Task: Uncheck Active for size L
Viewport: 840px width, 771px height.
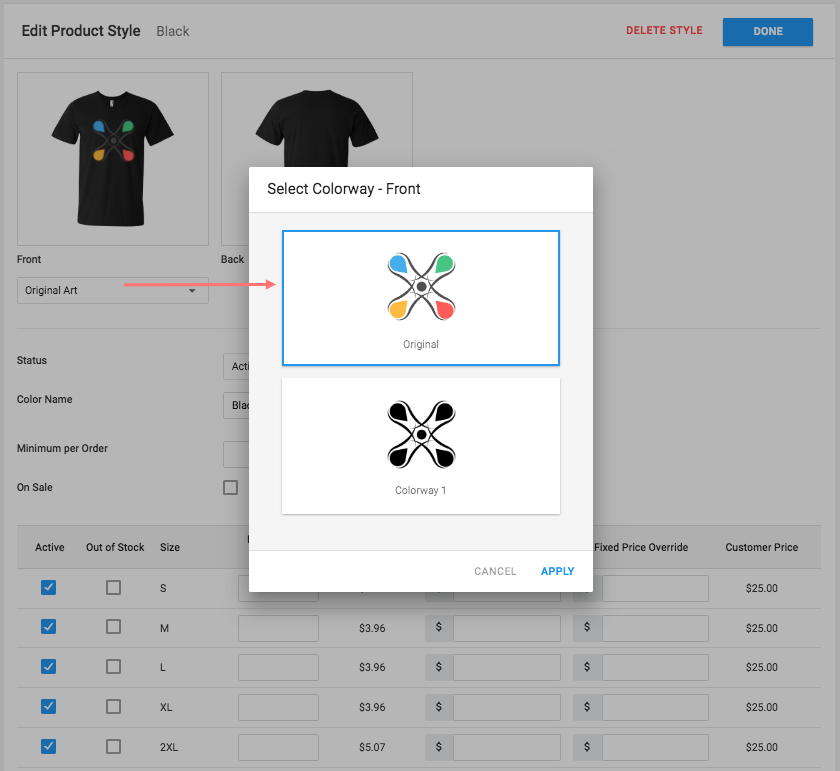Action: tap(49, 667)
